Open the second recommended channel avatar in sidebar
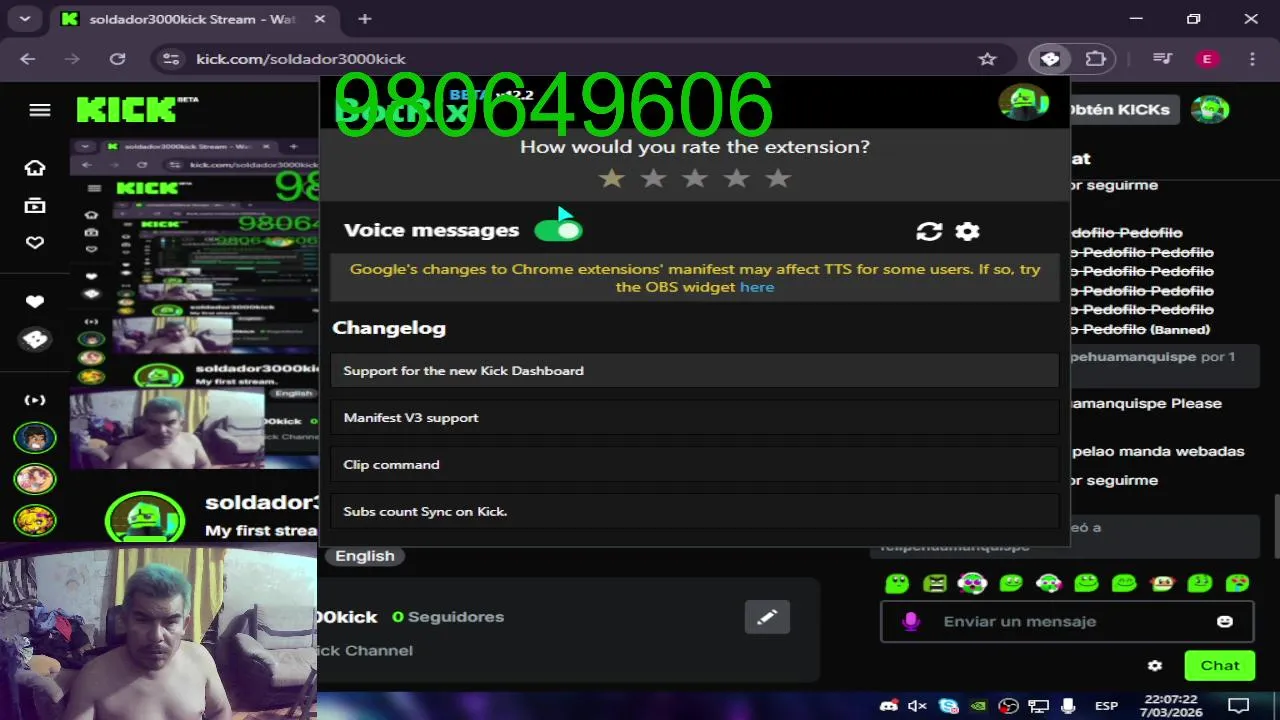Screen dimensions: 1280x720 [35, 479]
